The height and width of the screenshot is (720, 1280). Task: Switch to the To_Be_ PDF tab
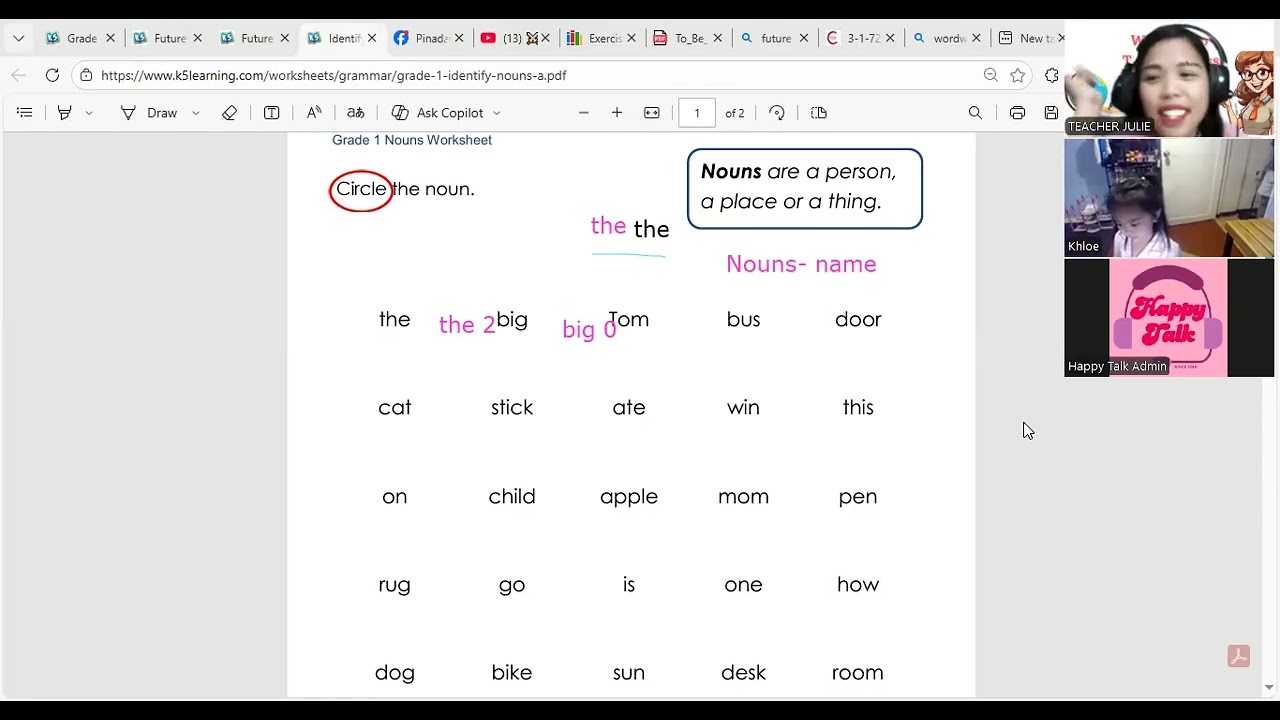[x=680, y=38]
